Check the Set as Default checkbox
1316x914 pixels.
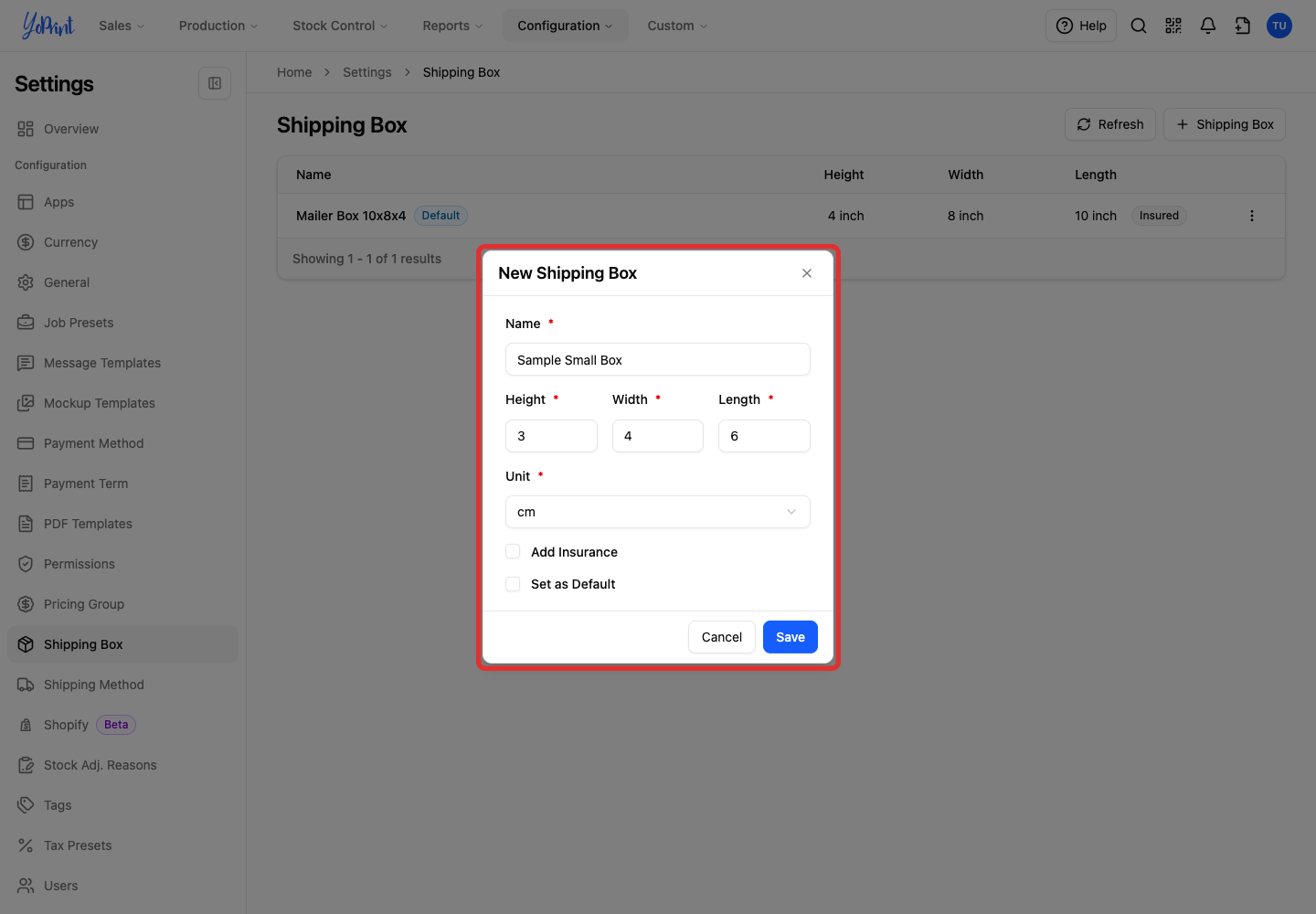513,583
